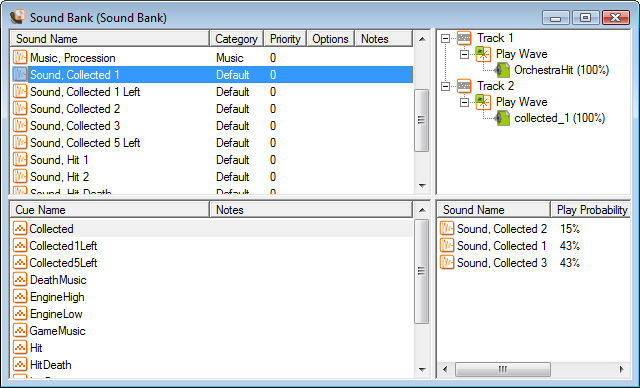This screenshot has width=640, height=388.
Task: Click the probability list scroll right arrow
Action: click(x=622, y=369)
